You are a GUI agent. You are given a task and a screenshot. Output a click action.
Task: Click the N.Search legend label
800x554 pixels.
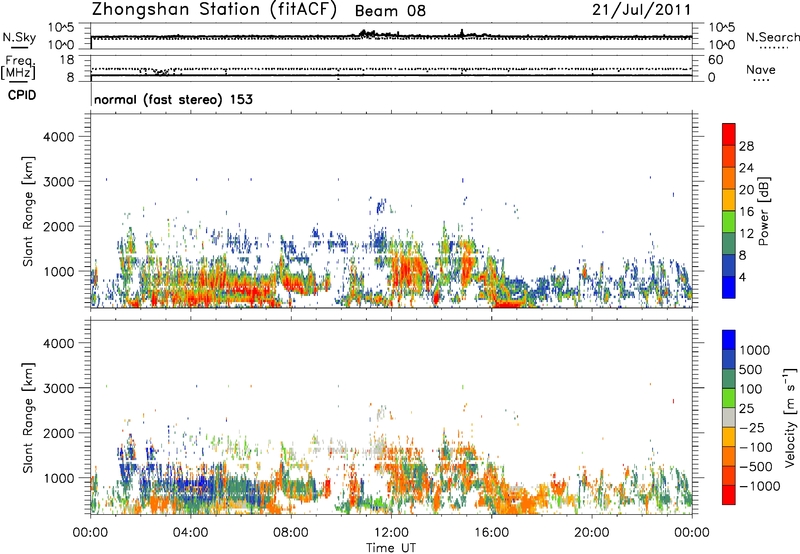coord(772,37)
